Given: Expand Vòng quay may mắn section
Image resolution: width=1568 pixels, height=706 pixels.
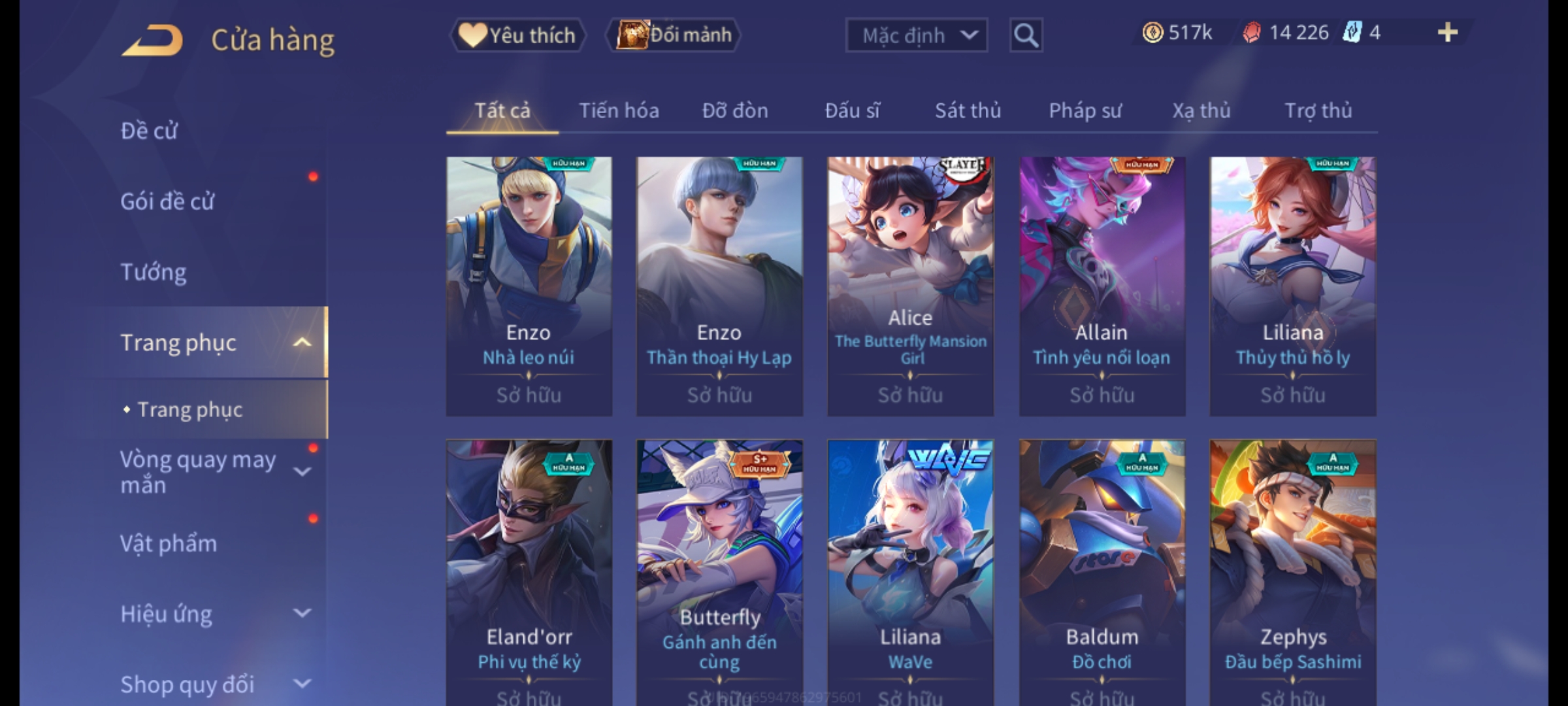Looking at the screenshot, I should click(302, 471).
